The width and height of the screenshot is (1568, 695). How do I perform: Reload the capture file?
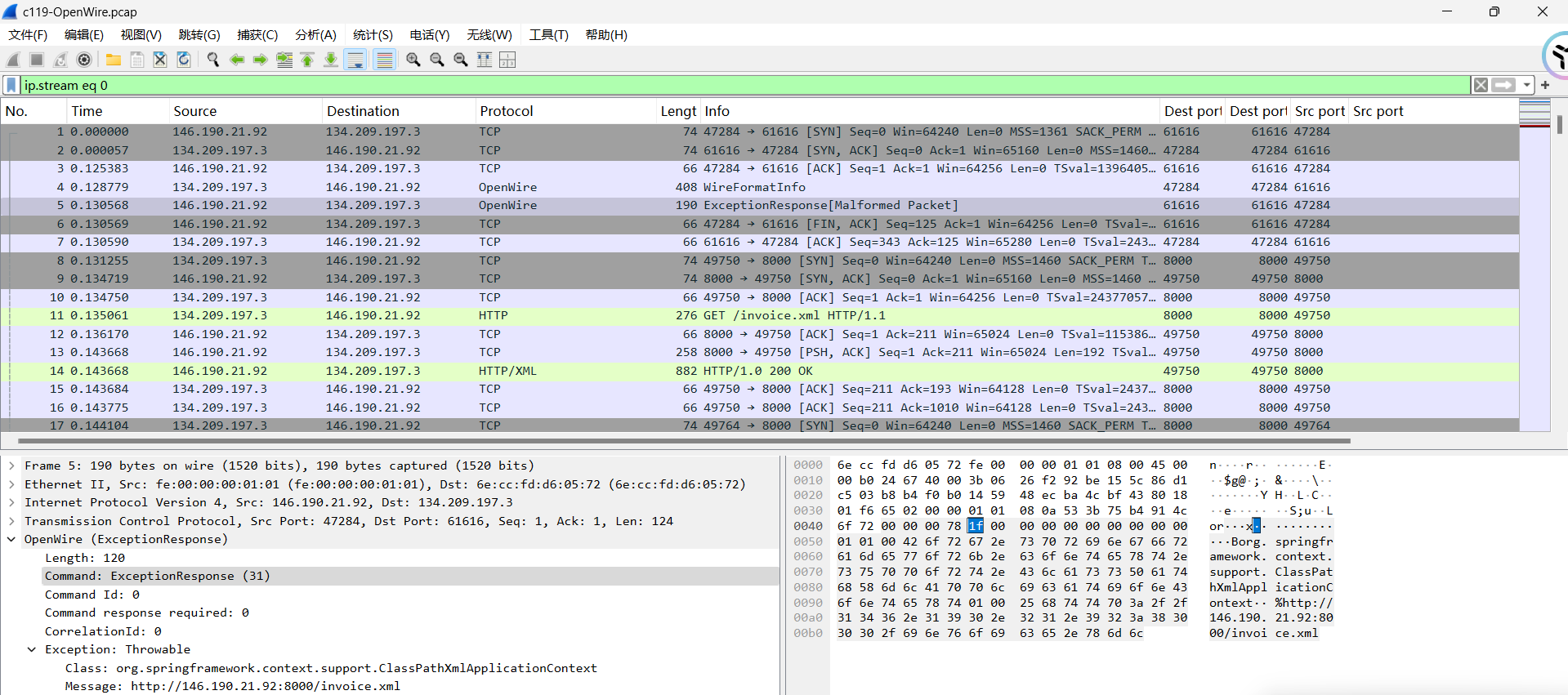[x=184, y=60]
